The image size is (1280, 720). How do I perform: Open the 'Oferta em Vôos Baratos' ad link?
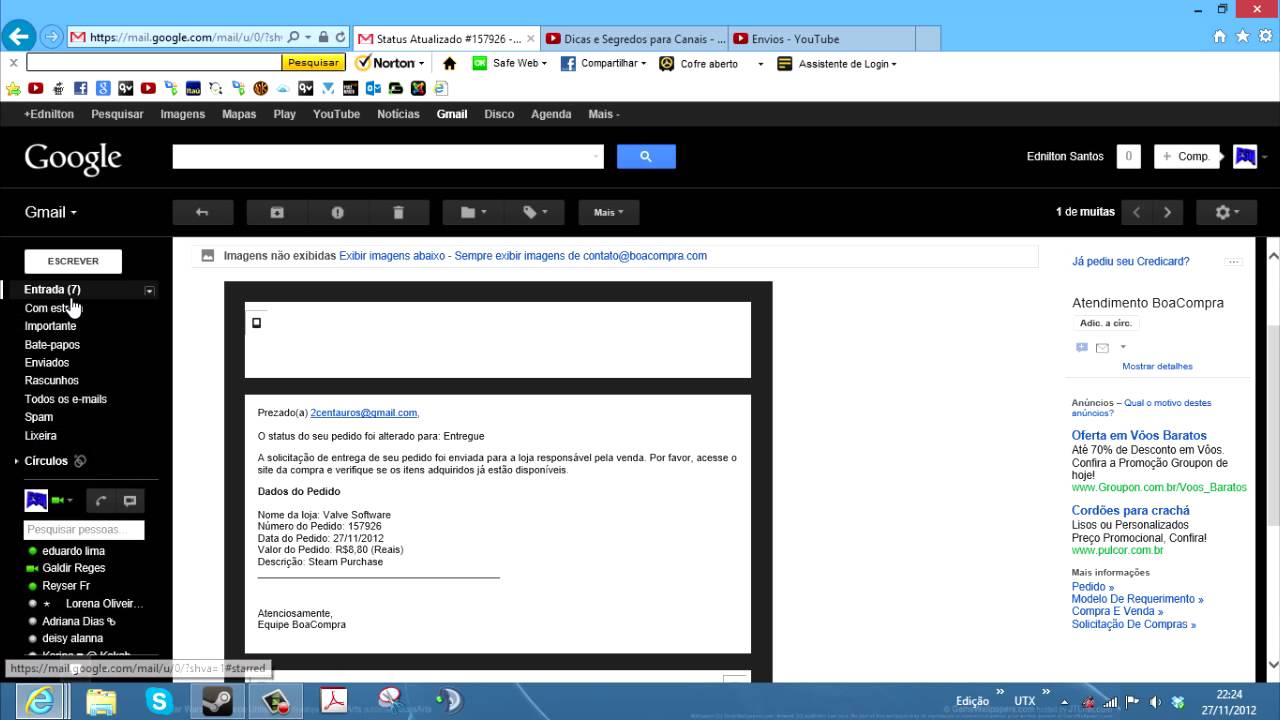[x=1139, y=436]
